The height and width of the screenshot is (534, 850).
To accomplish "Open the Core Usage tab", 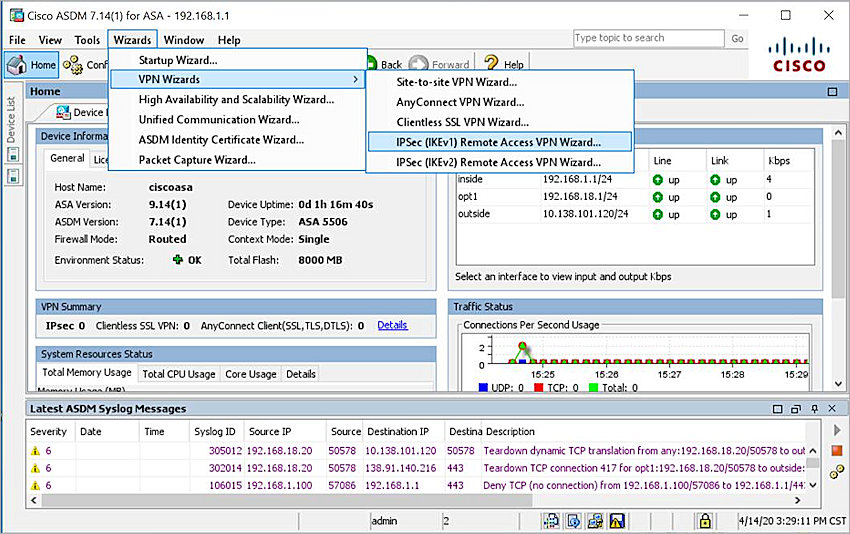I will click(250, 374).
